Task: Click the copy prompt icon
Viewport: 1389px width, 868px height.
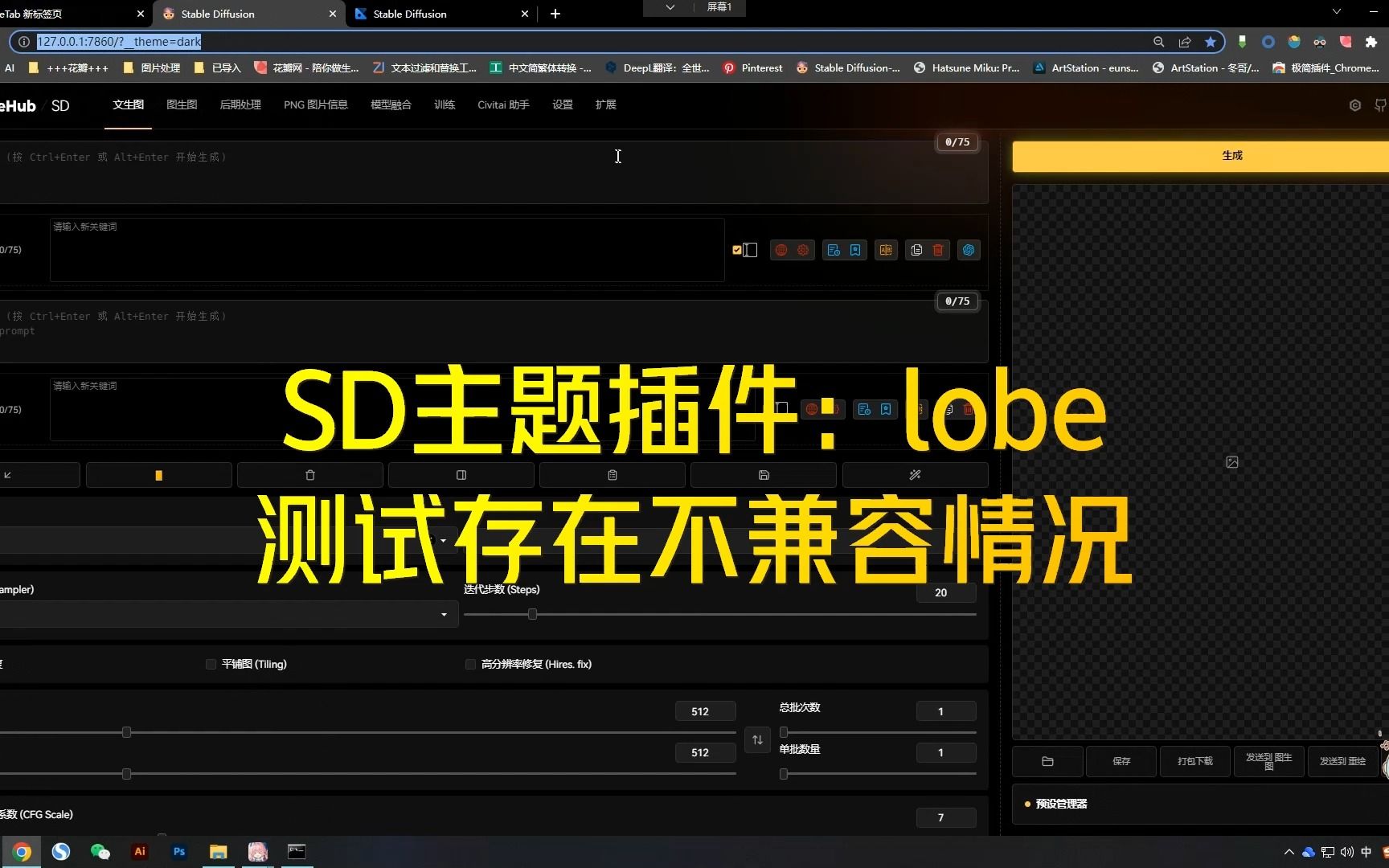Action: 916,250
